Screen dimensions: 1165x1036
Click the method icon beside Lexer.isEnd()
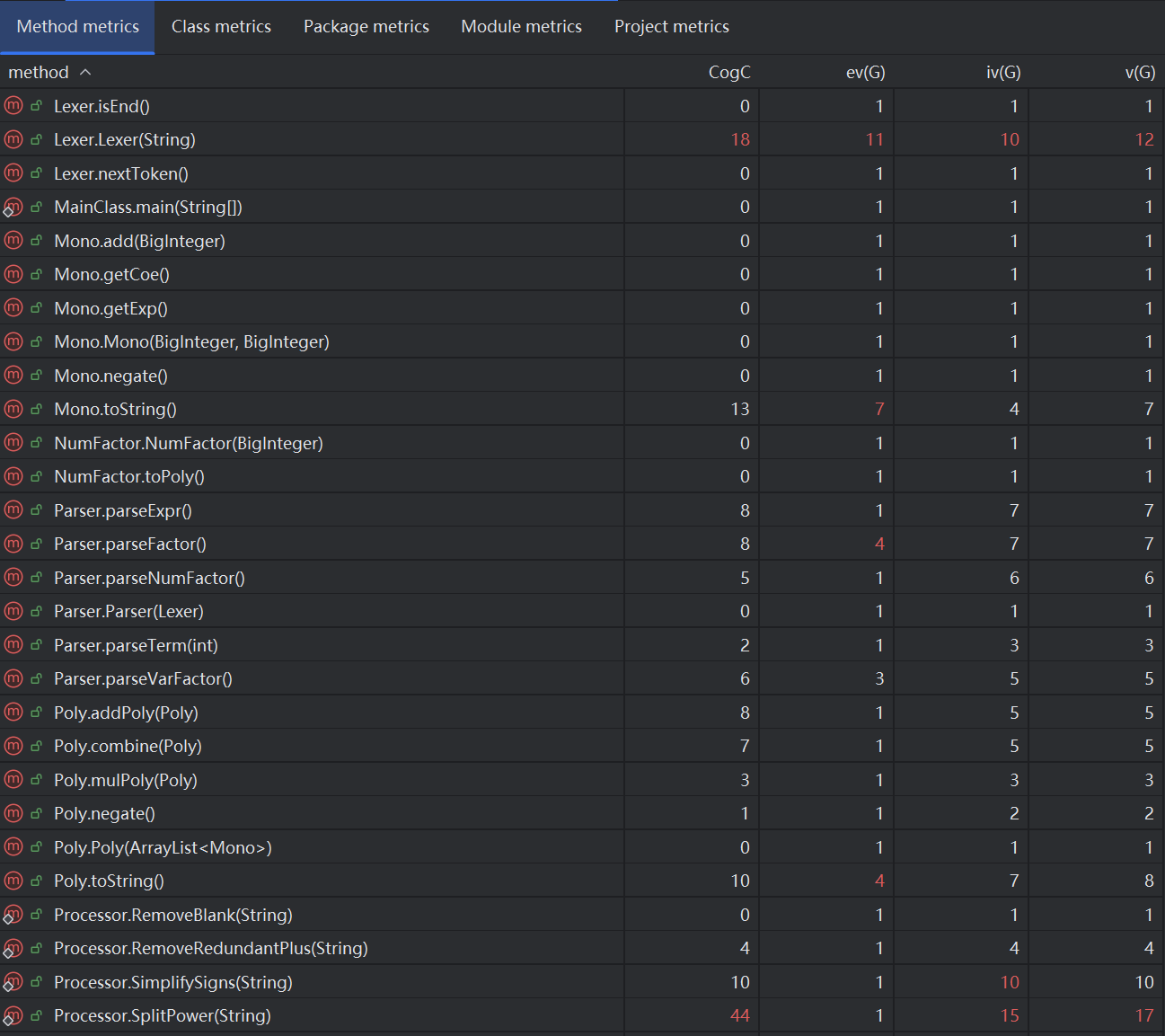[x=13, y=106]
